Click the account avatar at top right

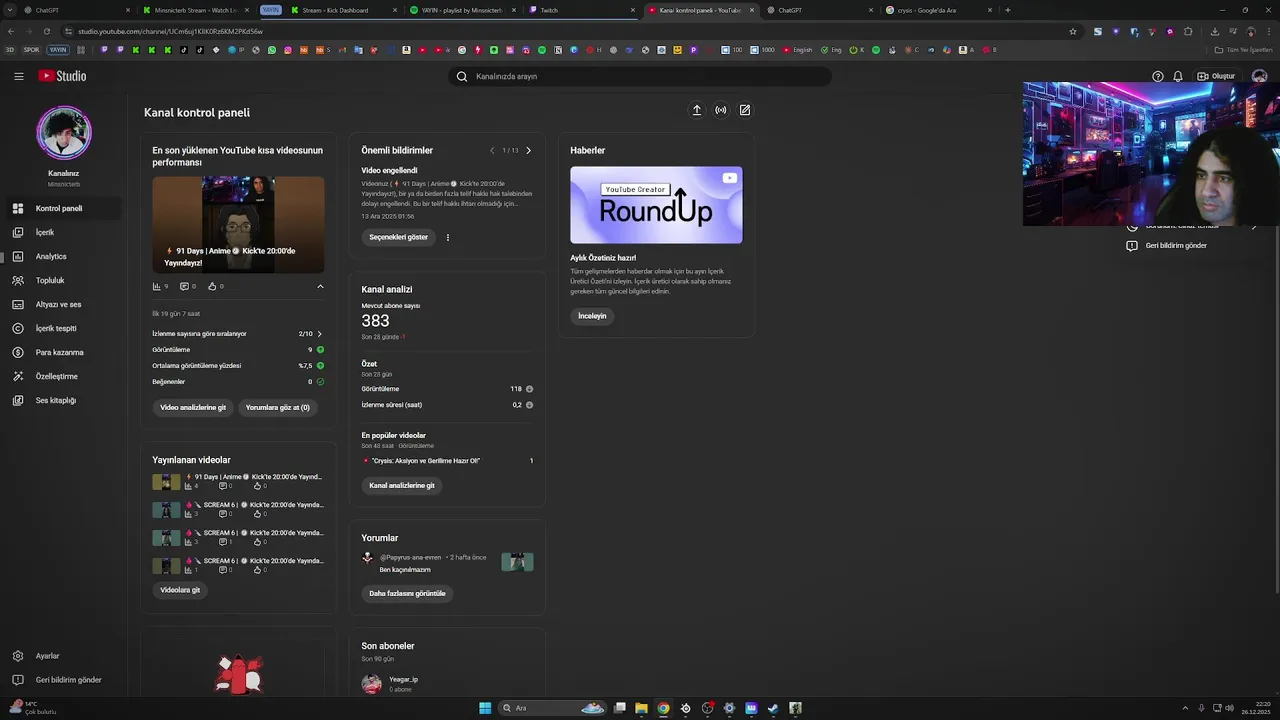[1260, 76]
